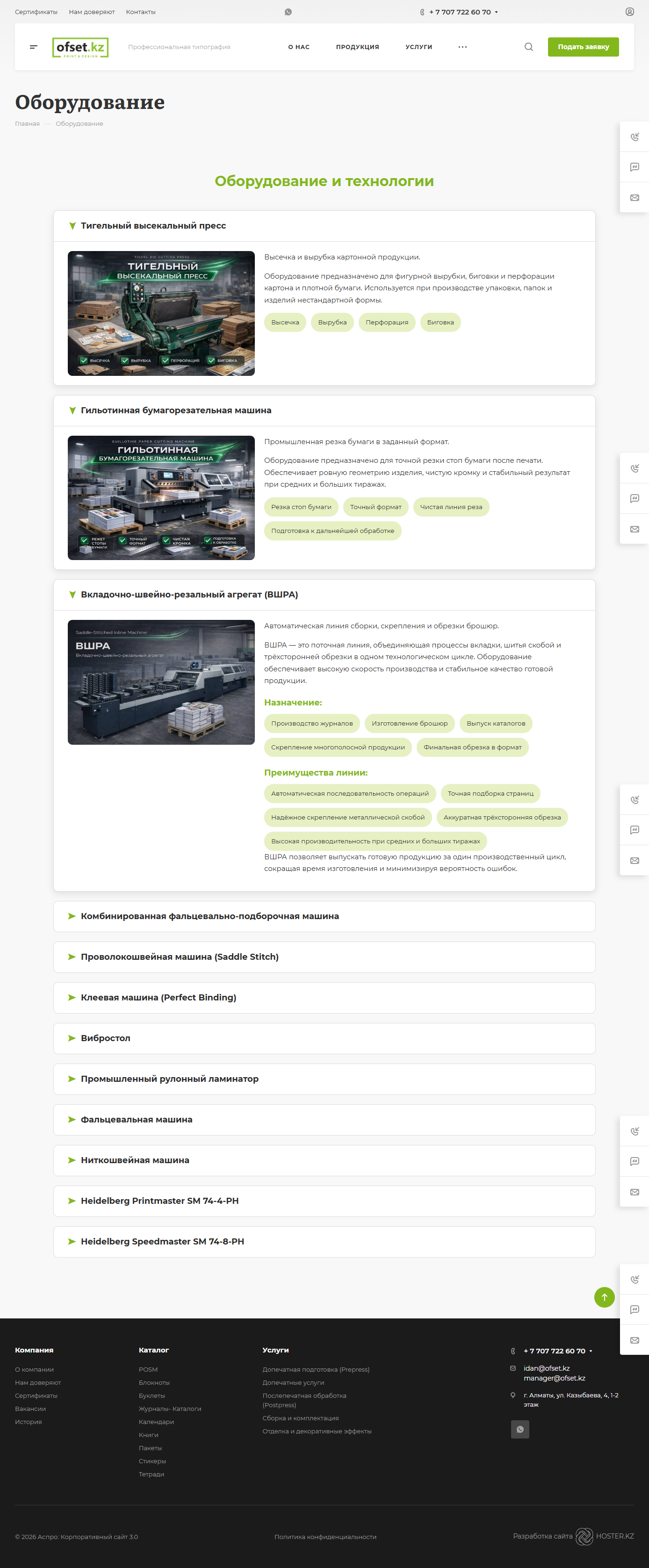Open О компании footer link

pyautogui.click(x=35, y=1370)
